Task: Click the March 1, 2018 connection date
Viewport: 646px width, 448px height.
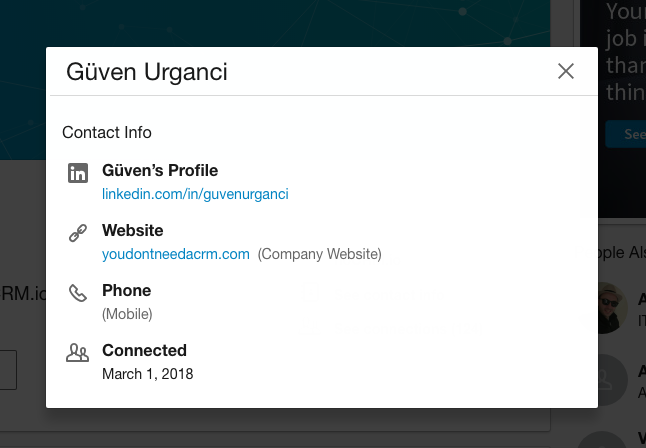Action: tap(147, 374)
